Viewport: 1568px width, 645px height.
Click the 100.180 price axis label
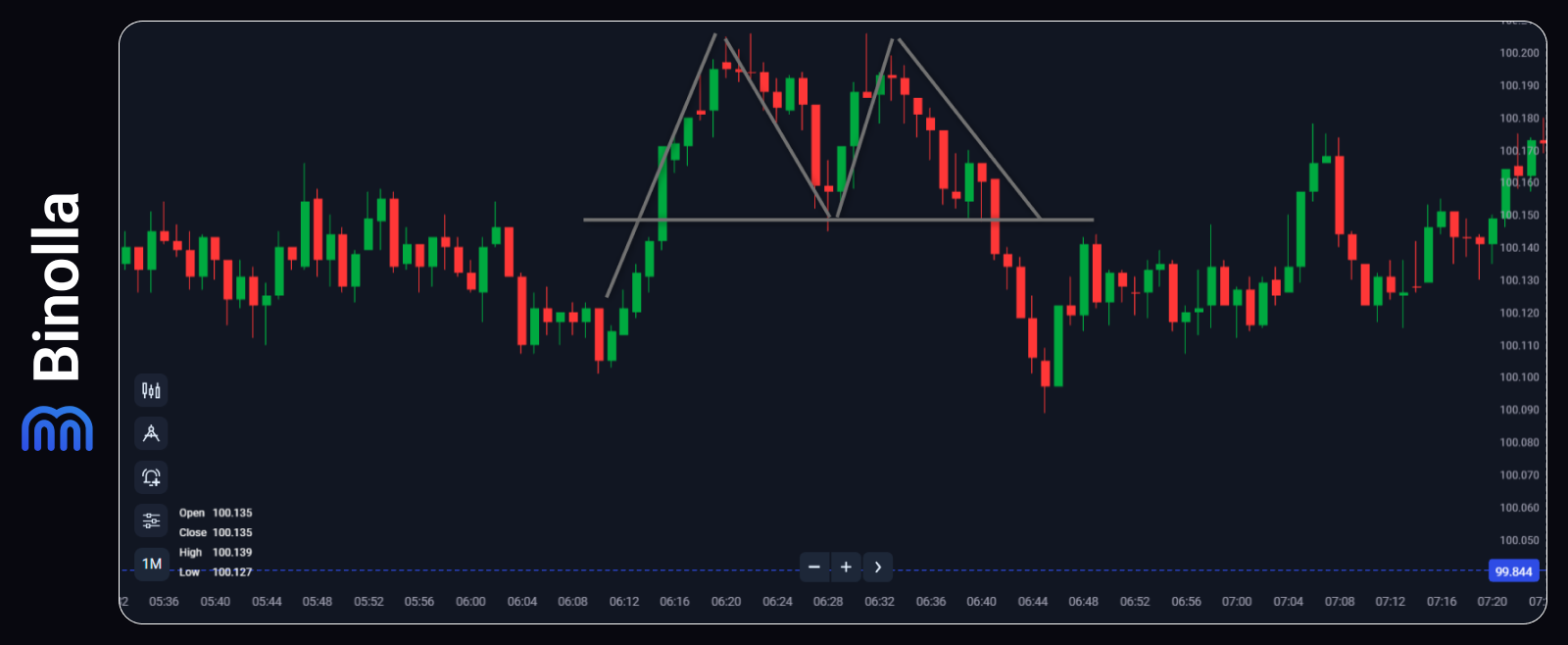click(1519, 118)
